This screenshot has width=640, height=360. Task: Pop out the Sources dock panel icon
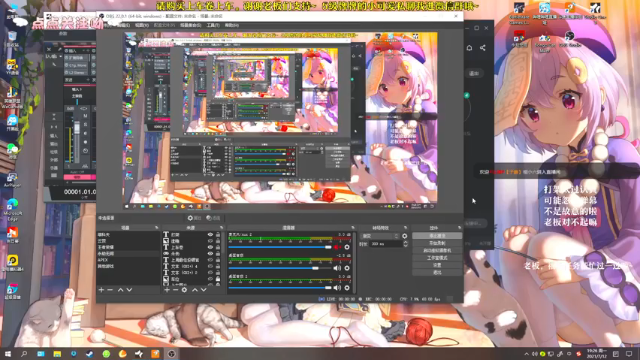[x=221, y=228]
